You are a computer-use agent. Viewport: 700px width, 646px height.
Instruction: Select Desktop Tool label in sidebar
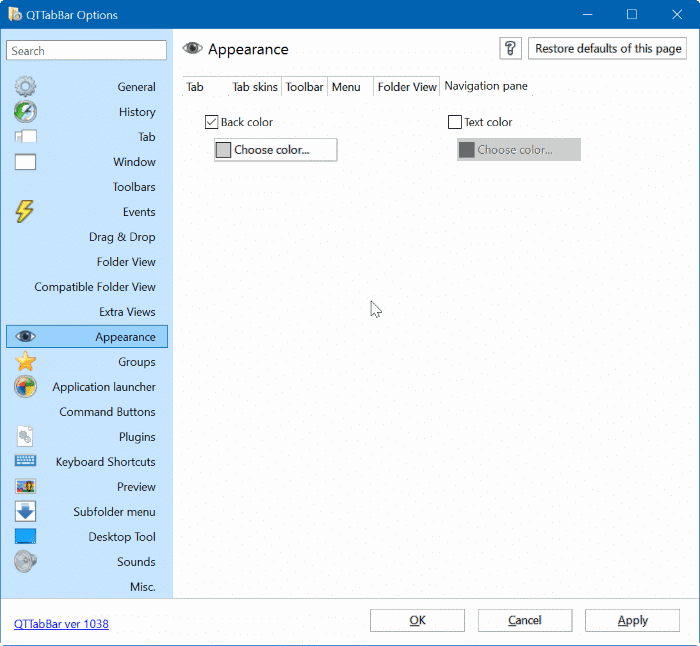(122, 537)
